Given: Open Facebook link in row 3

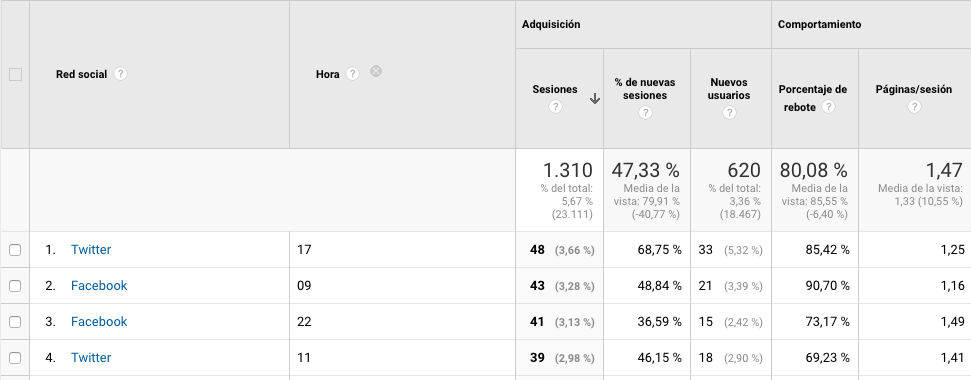Looking at the screenshot, I should coord(99,321).
